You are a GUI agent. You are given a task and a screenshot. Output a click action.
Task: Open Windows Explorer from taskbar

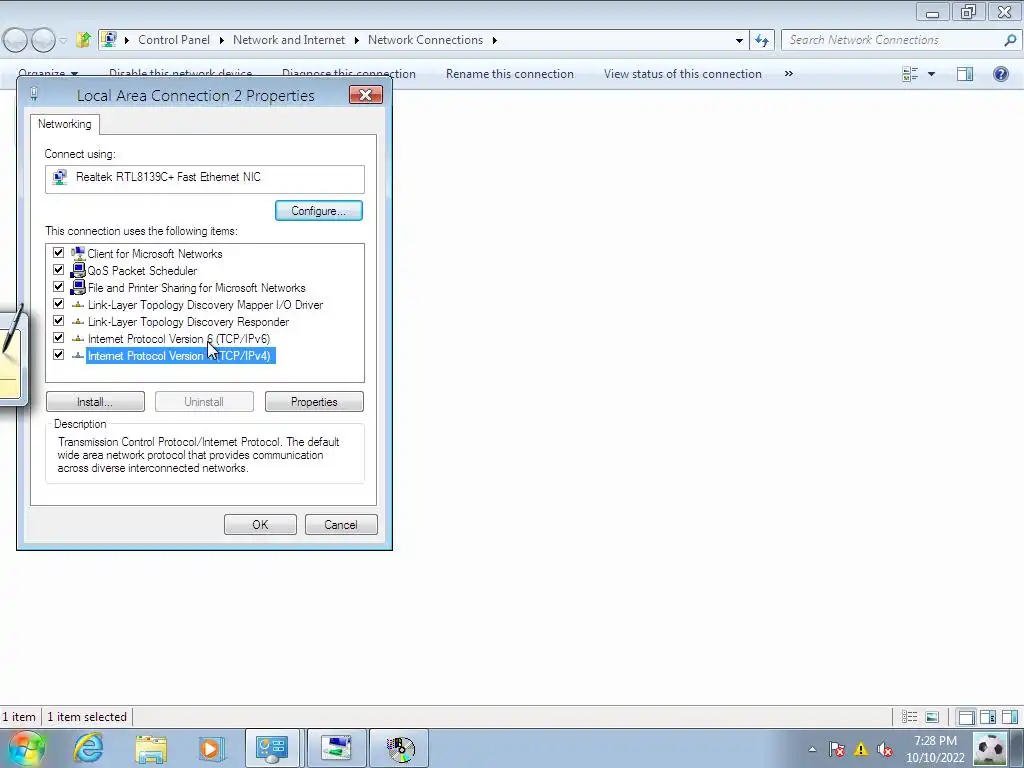tap(151, 749)
